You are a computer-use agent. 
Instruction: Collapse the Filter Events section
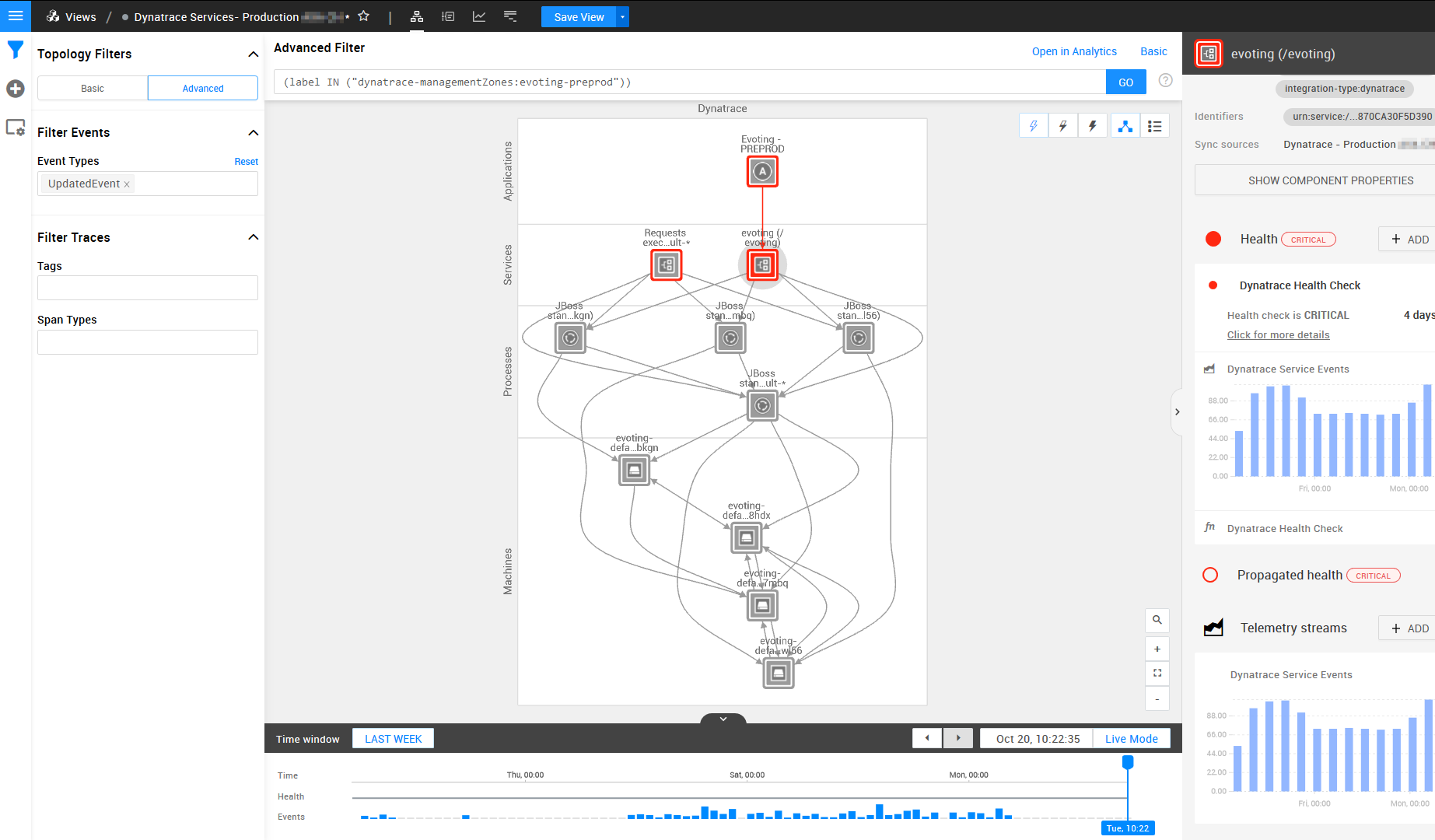tap(253, 133)
